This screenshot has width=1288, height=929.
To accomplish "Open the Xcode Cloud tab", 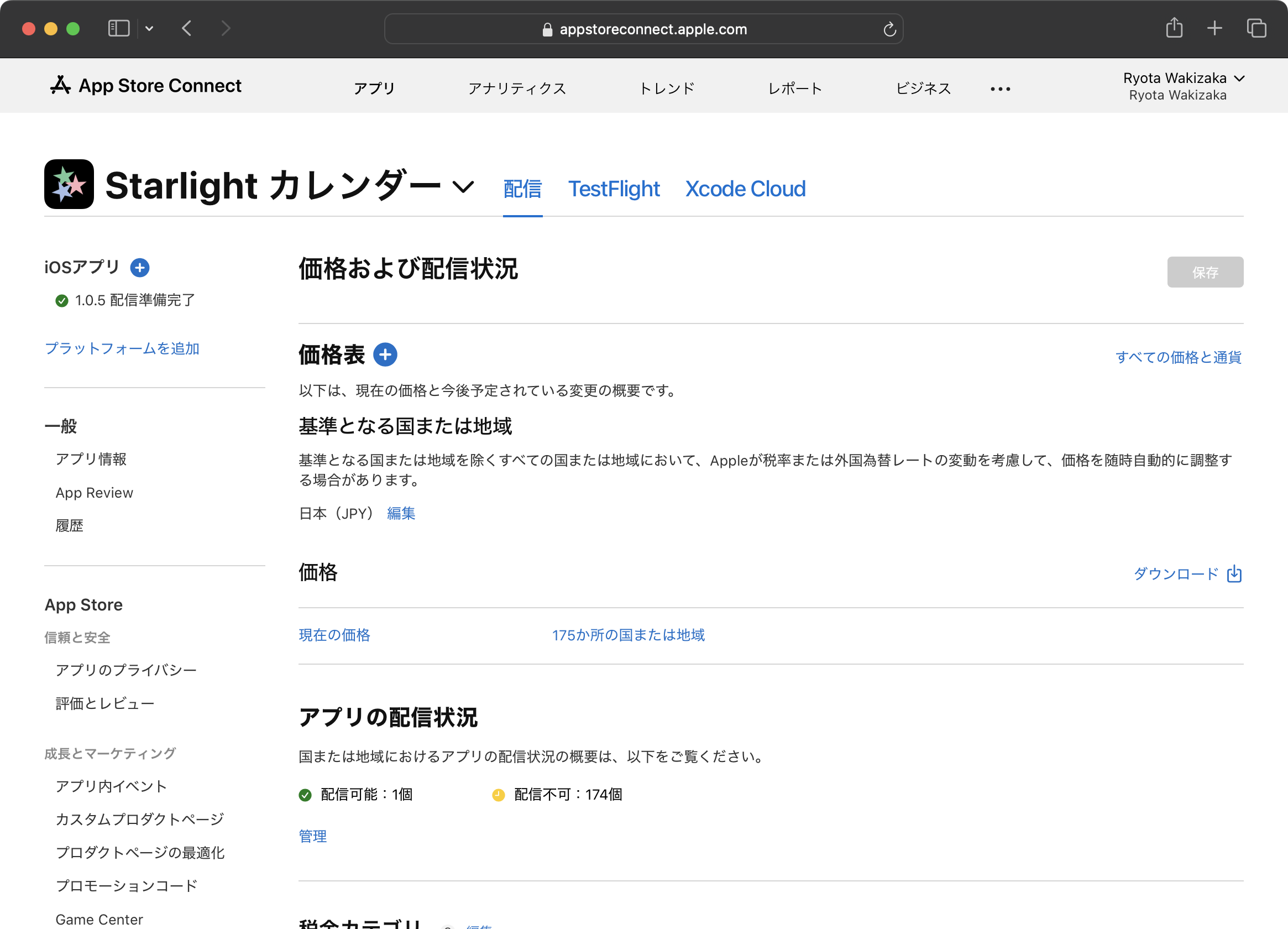I will click(745, 189).
